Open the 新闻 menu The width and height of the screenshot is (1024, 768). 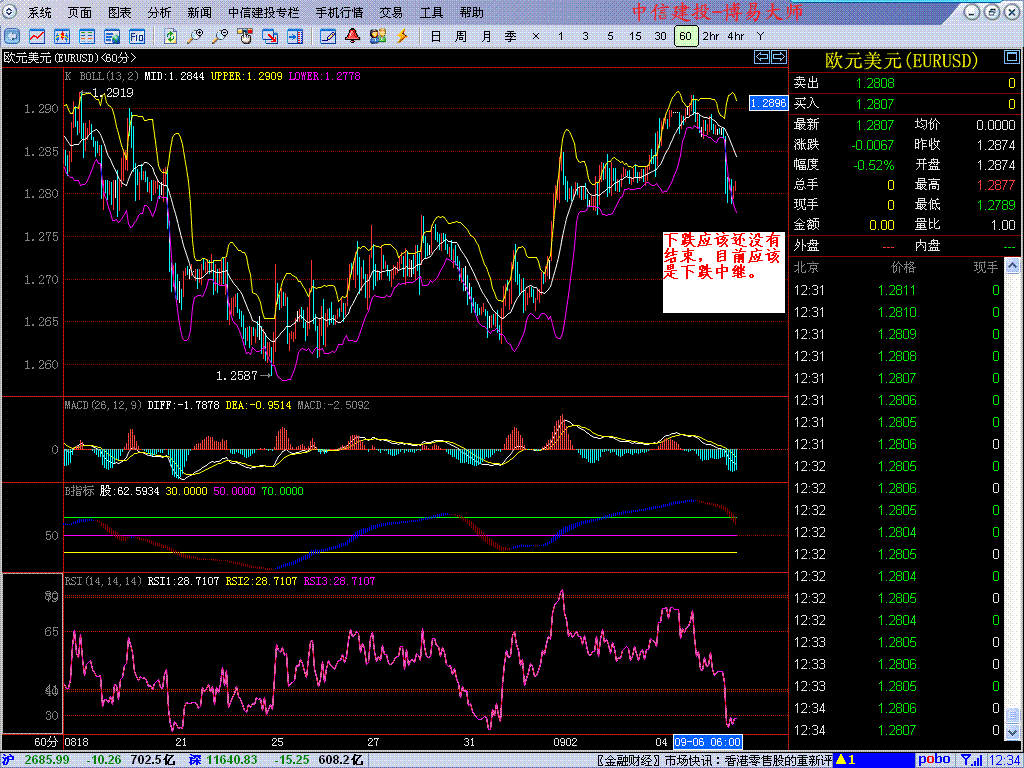pyautogui.click(x=199, y=12)
